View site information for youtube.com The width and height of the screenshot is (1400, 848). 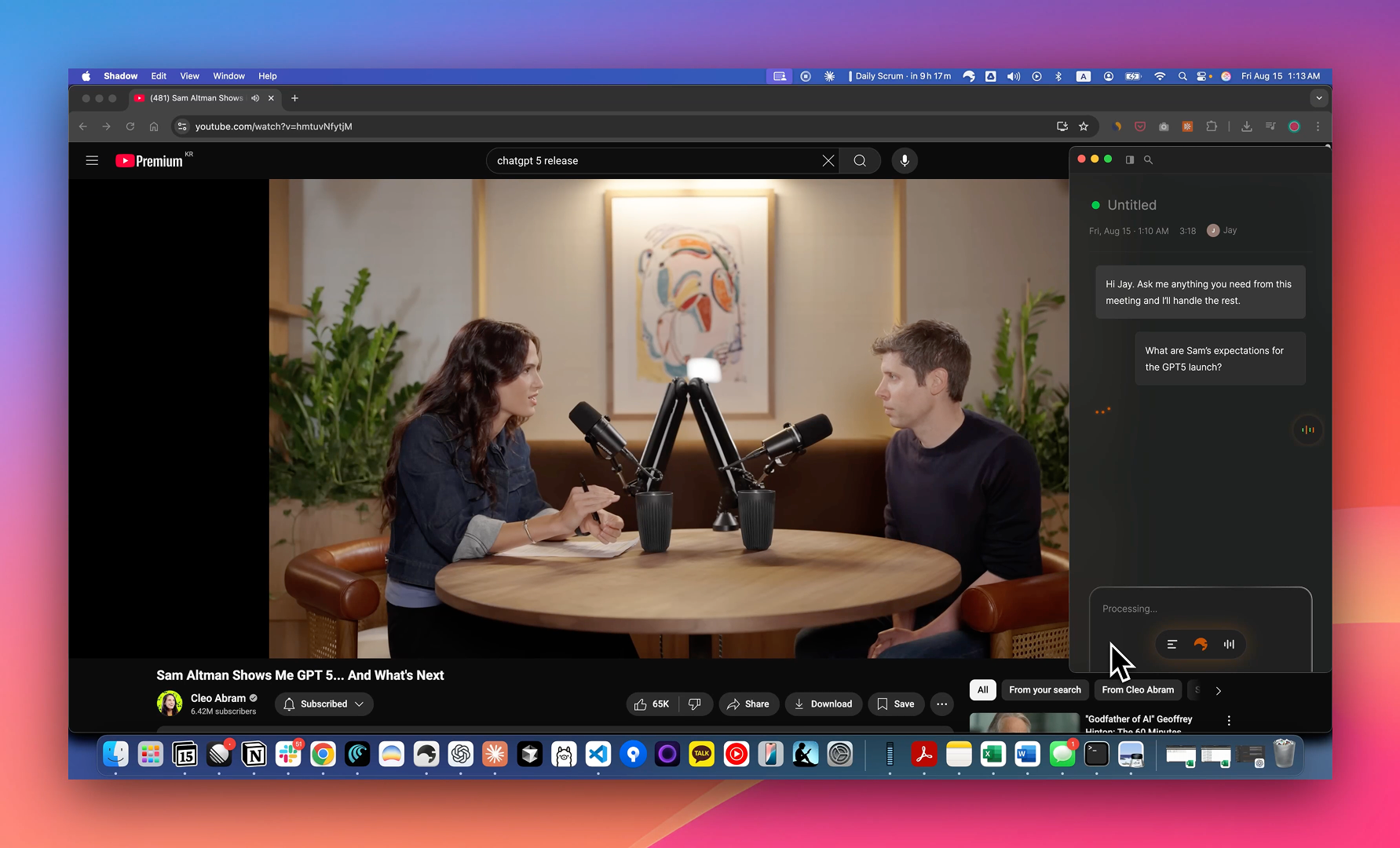pyautogui.click(x=182, y=126)
